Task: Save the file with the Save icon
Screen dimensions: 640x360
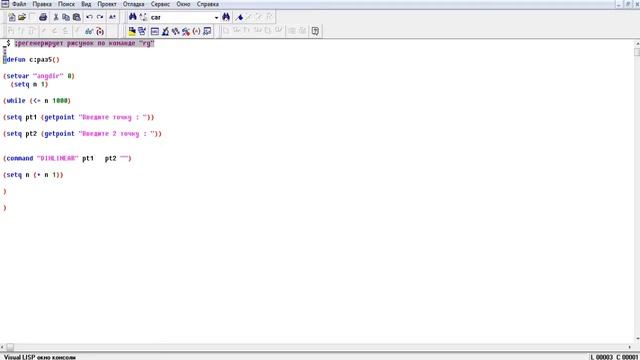Action: [x=32, y=17]
